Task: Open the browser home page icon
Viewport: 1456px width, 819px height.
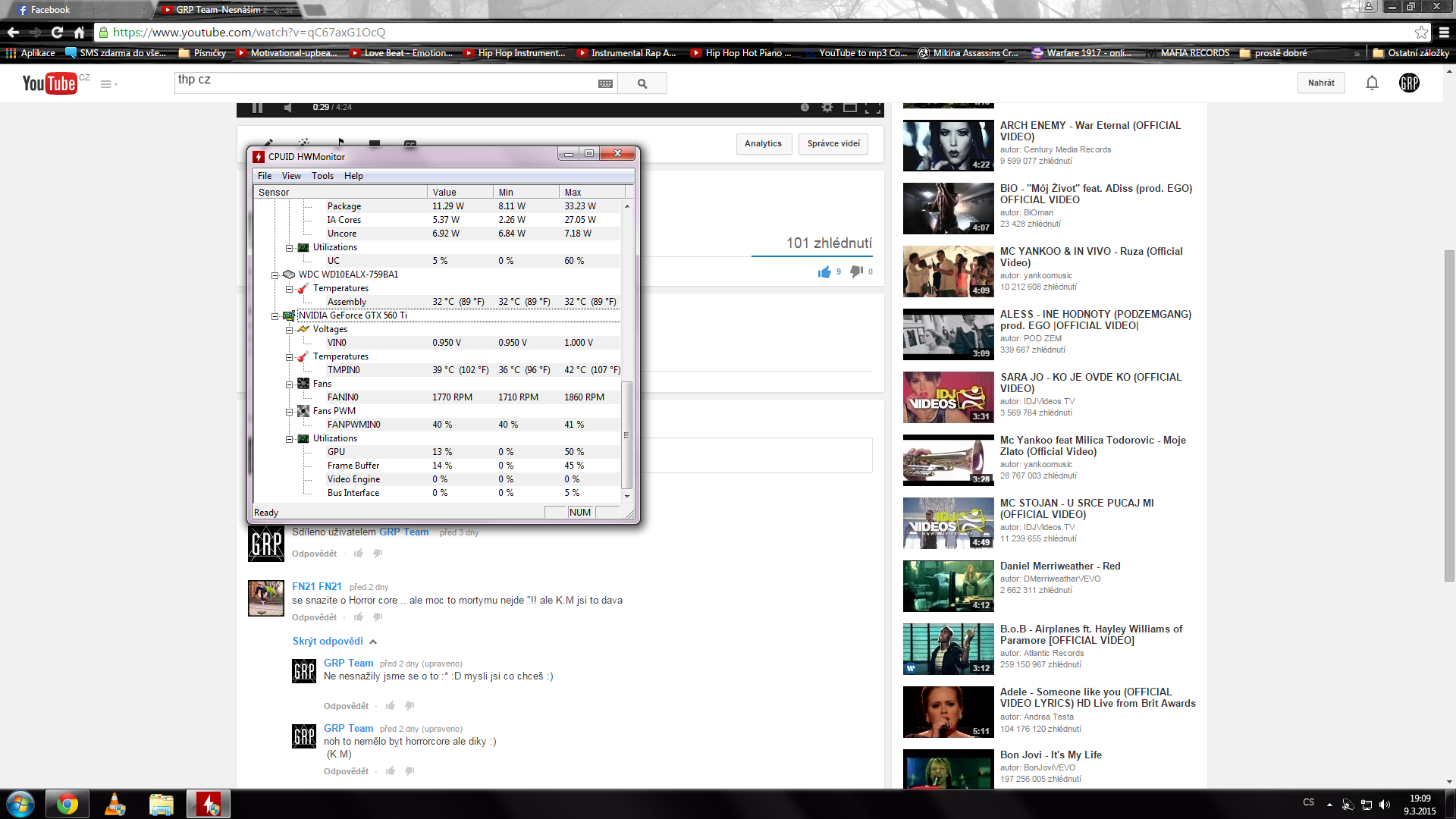Action: tap(79, 32)
